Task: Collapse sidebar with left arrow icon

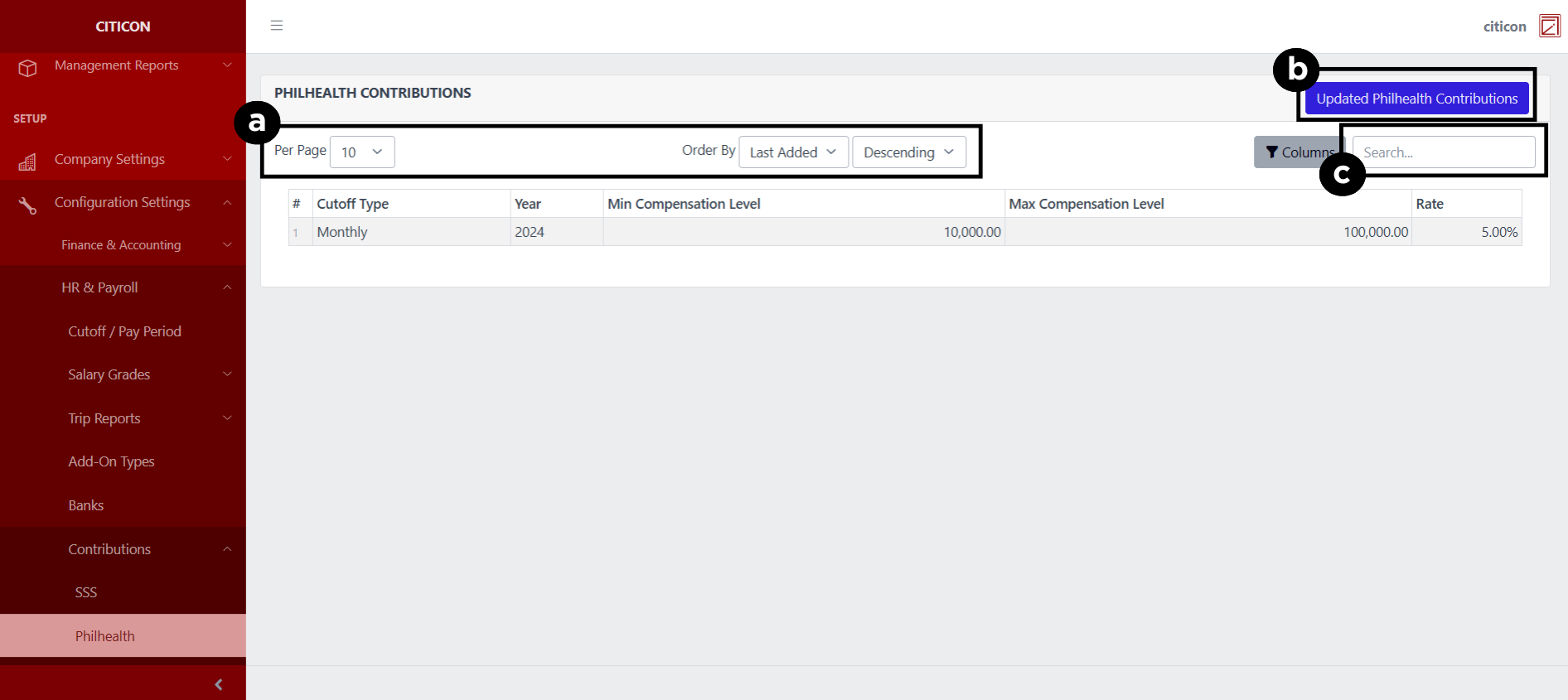Action: coord(219,684)
